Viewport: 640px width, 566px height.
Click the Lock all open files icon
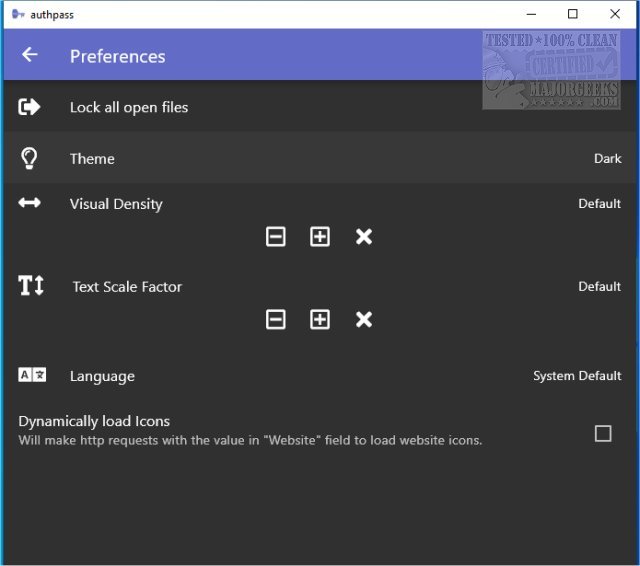pyautogui.click(x=30, y=107)
